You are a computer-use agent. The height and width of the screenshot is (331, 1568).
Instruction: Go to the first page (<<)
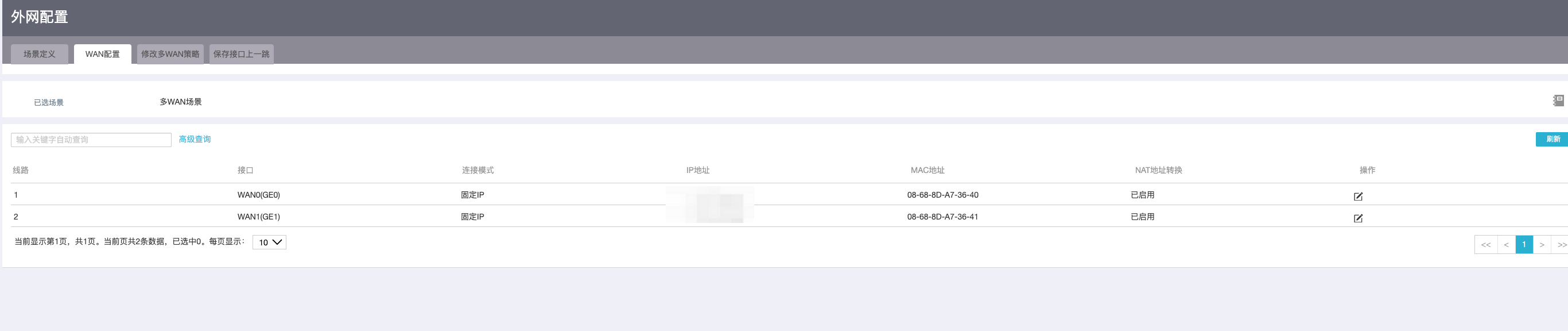1485,244
